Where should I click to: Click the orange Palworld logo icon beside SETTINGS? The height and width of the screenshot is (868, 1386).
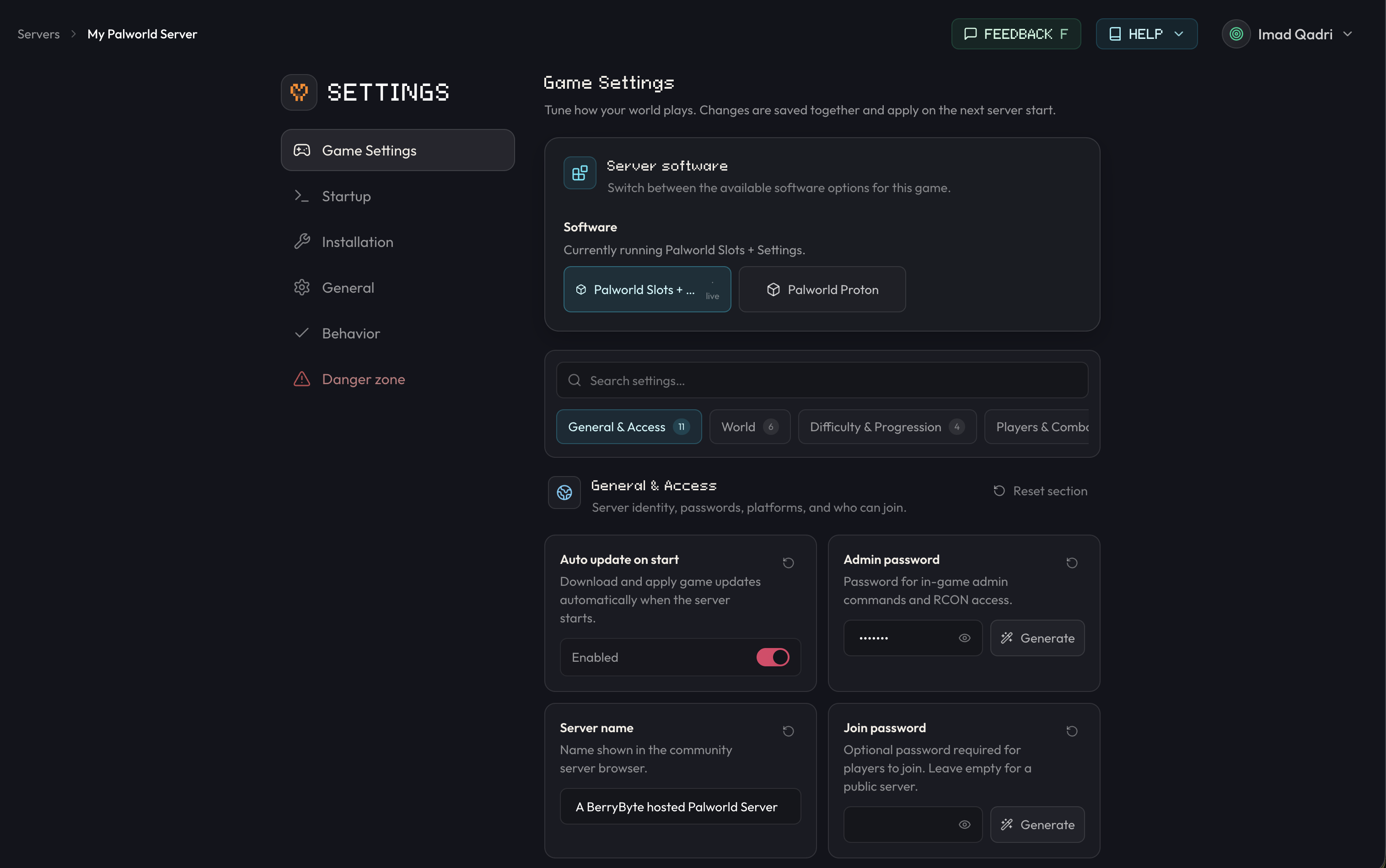click(x=299, y=92)
